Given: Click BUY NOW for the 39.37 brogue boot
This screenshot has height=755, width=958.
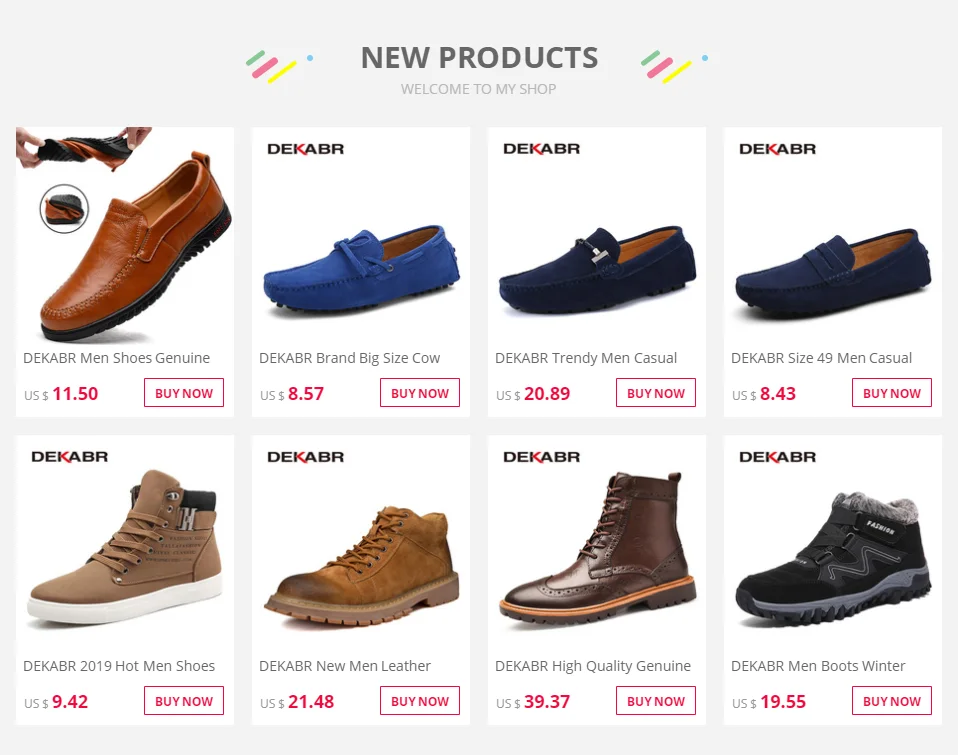Looking at the screenshot, I should tap(656, 701).
